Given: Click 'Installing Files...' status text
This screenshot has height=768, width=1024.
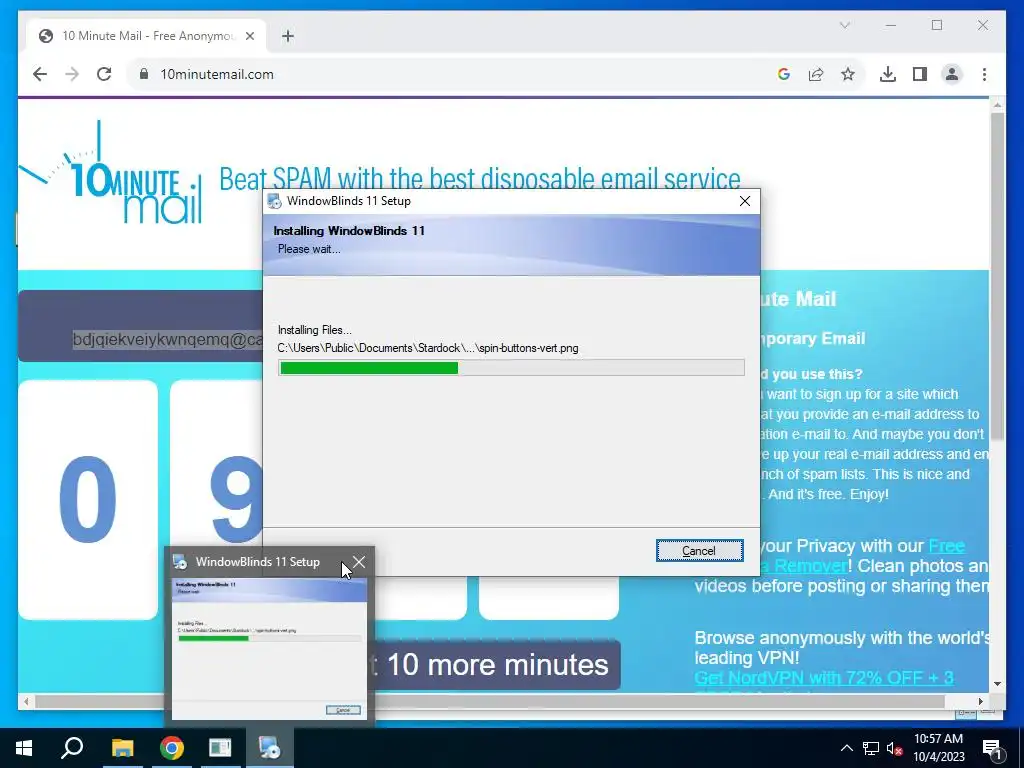Looking at the screenshot, I should (x=314, y=330).
